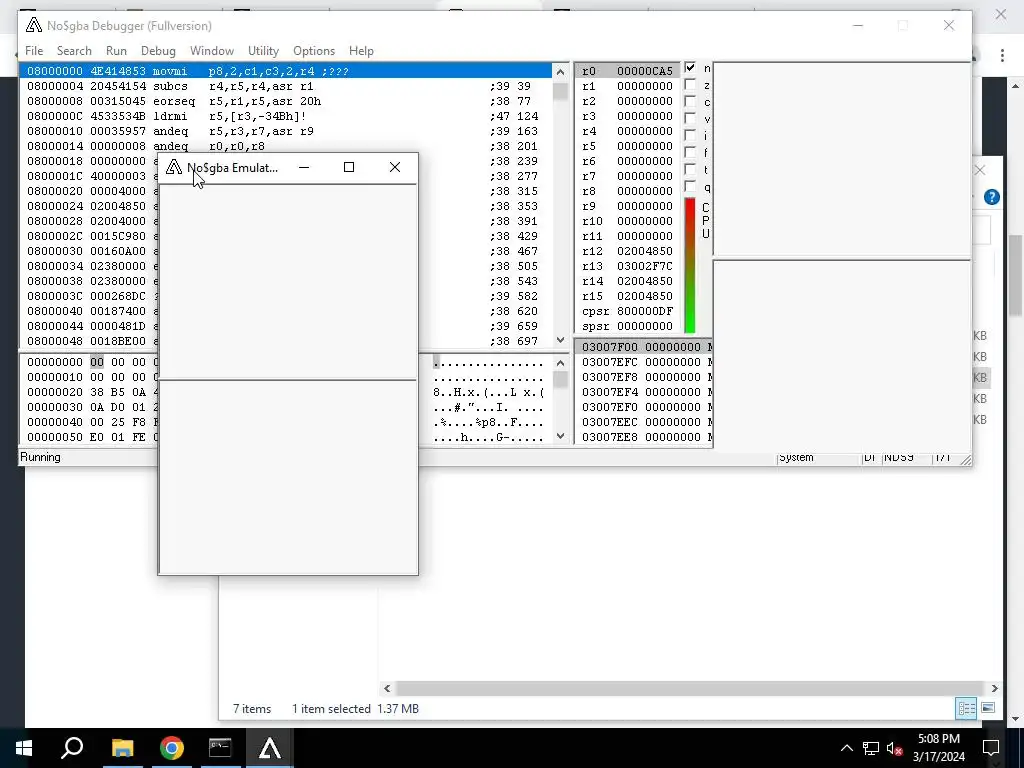Click the muted volume tray icon

(895, 748)
